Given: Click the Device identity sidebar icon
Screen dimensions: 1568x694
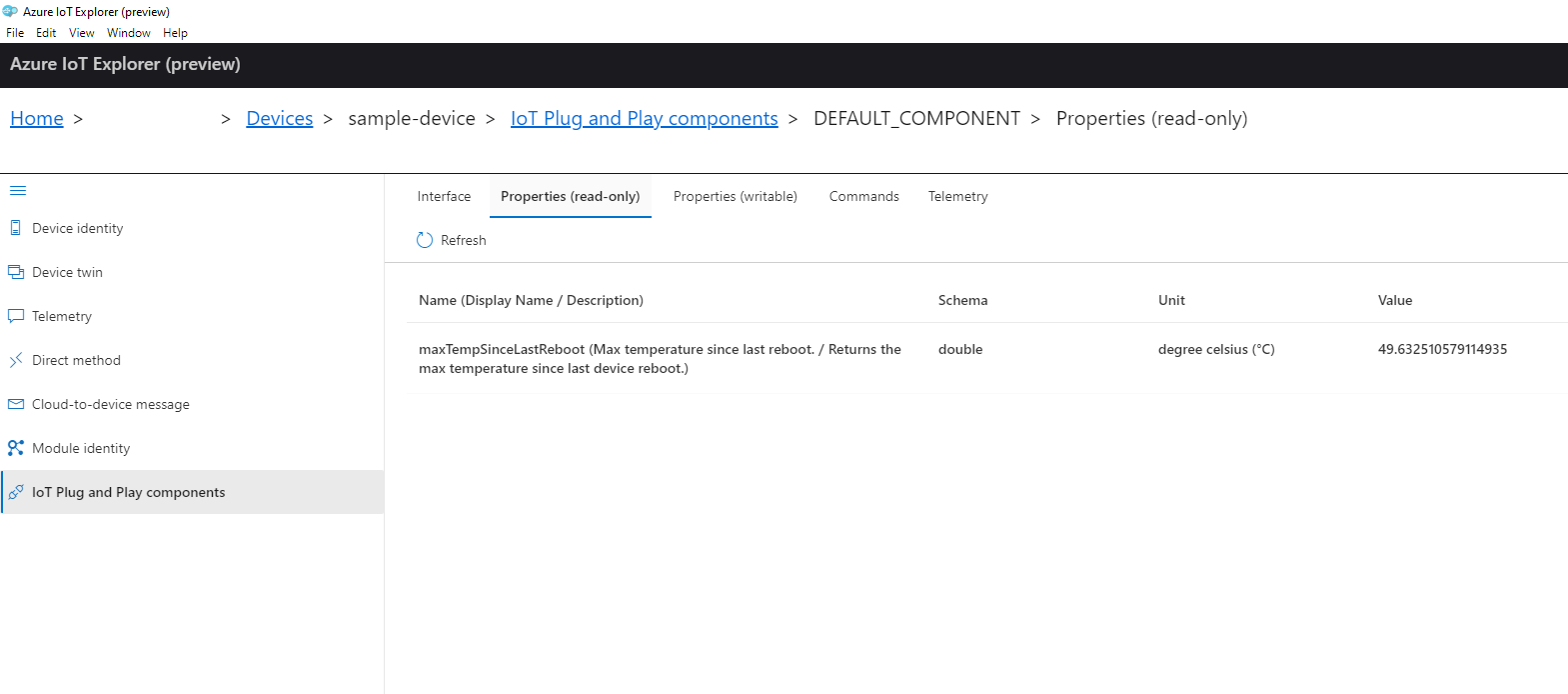Looking at the screenshot, I should coord(16,228).
